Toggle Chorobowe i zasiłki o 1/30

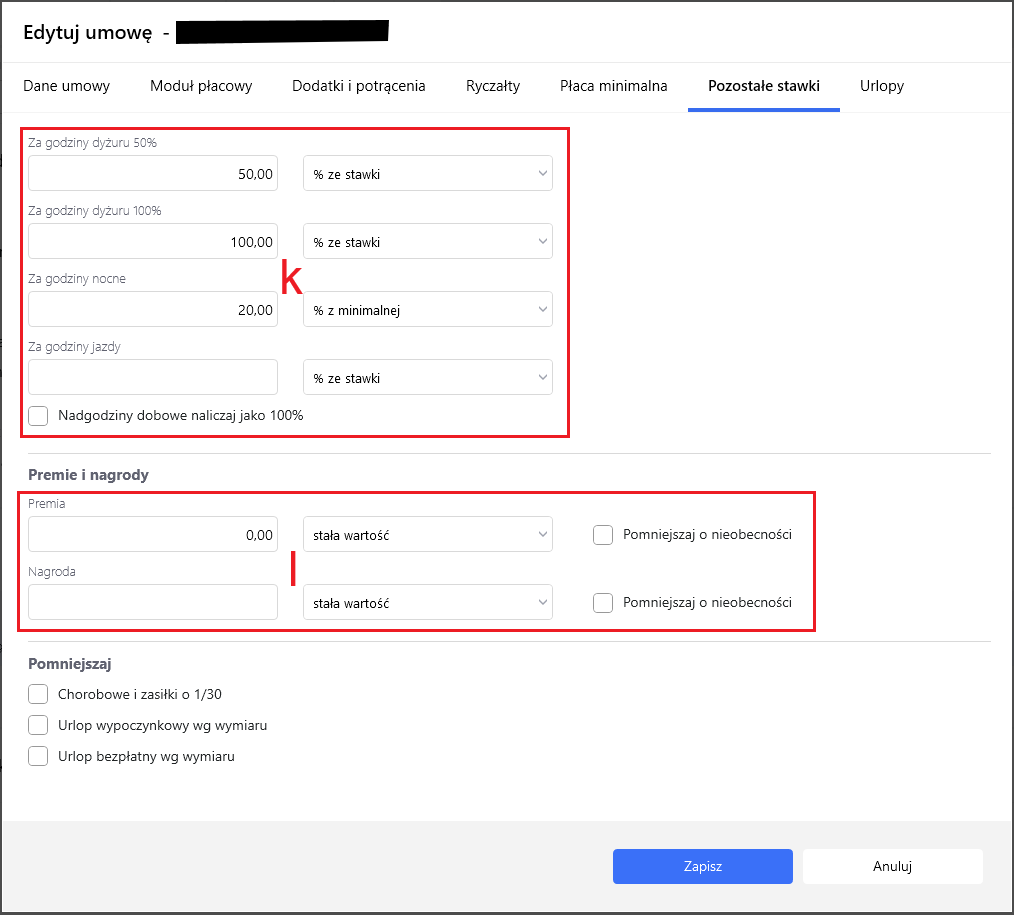pyautogui.click(x=39, y=694)
